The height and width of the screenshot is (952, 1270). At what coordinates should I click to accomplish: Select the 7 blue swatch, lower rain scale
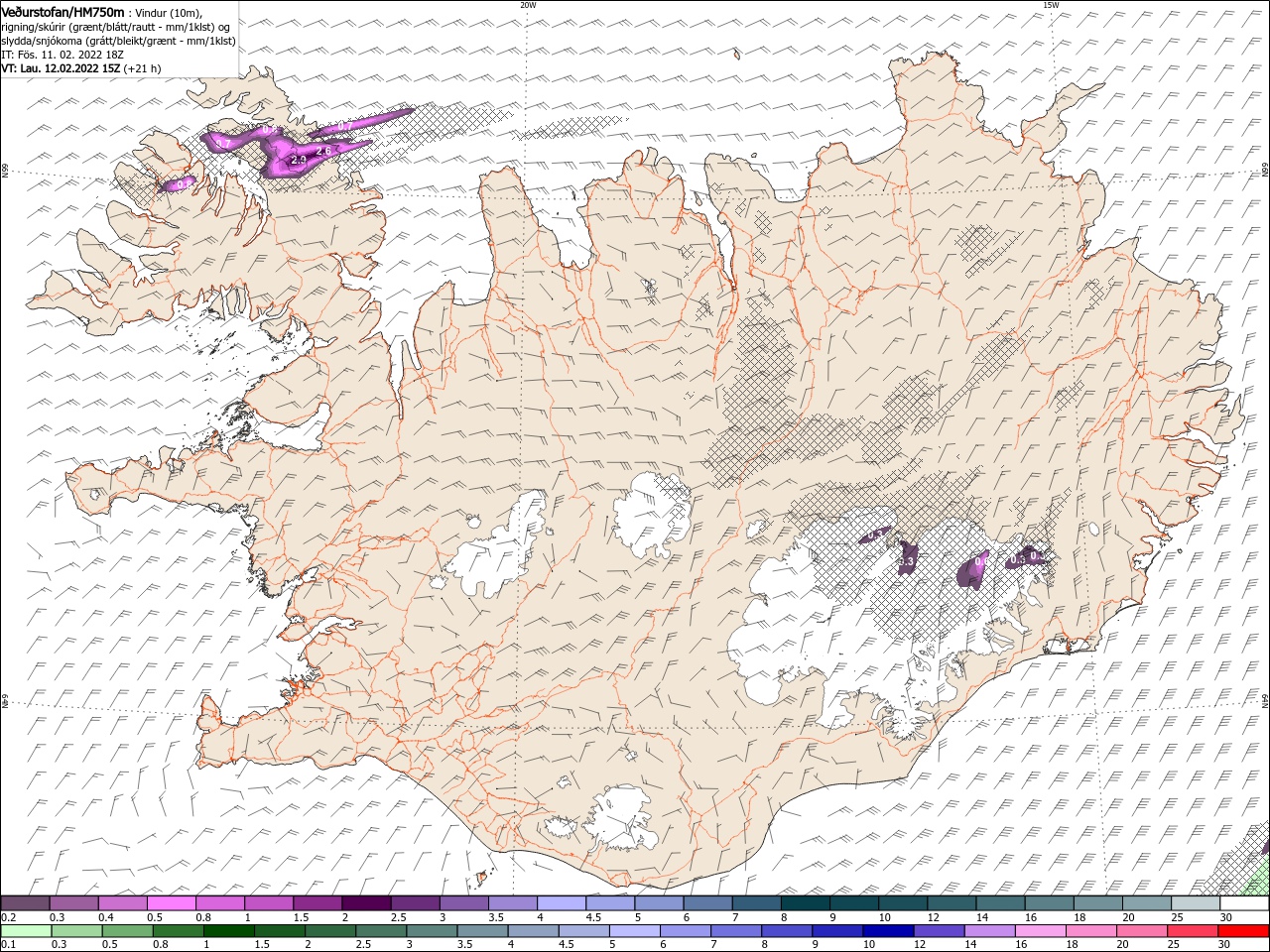coord(735,930)
